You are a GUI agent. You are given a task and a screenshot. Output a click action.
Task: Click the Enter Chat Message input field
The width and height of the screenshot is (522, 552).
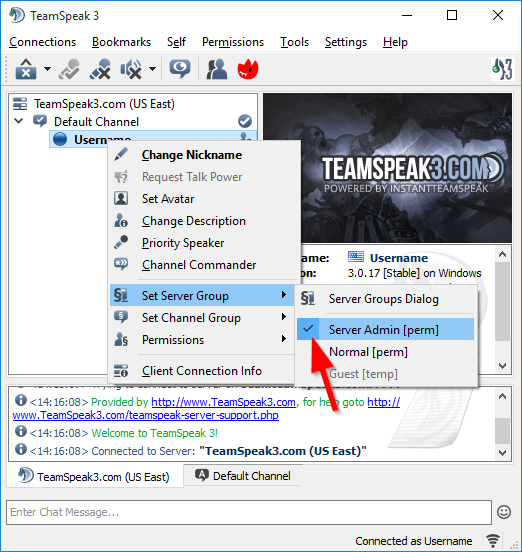pyautogui.click(x=249, y=512)
